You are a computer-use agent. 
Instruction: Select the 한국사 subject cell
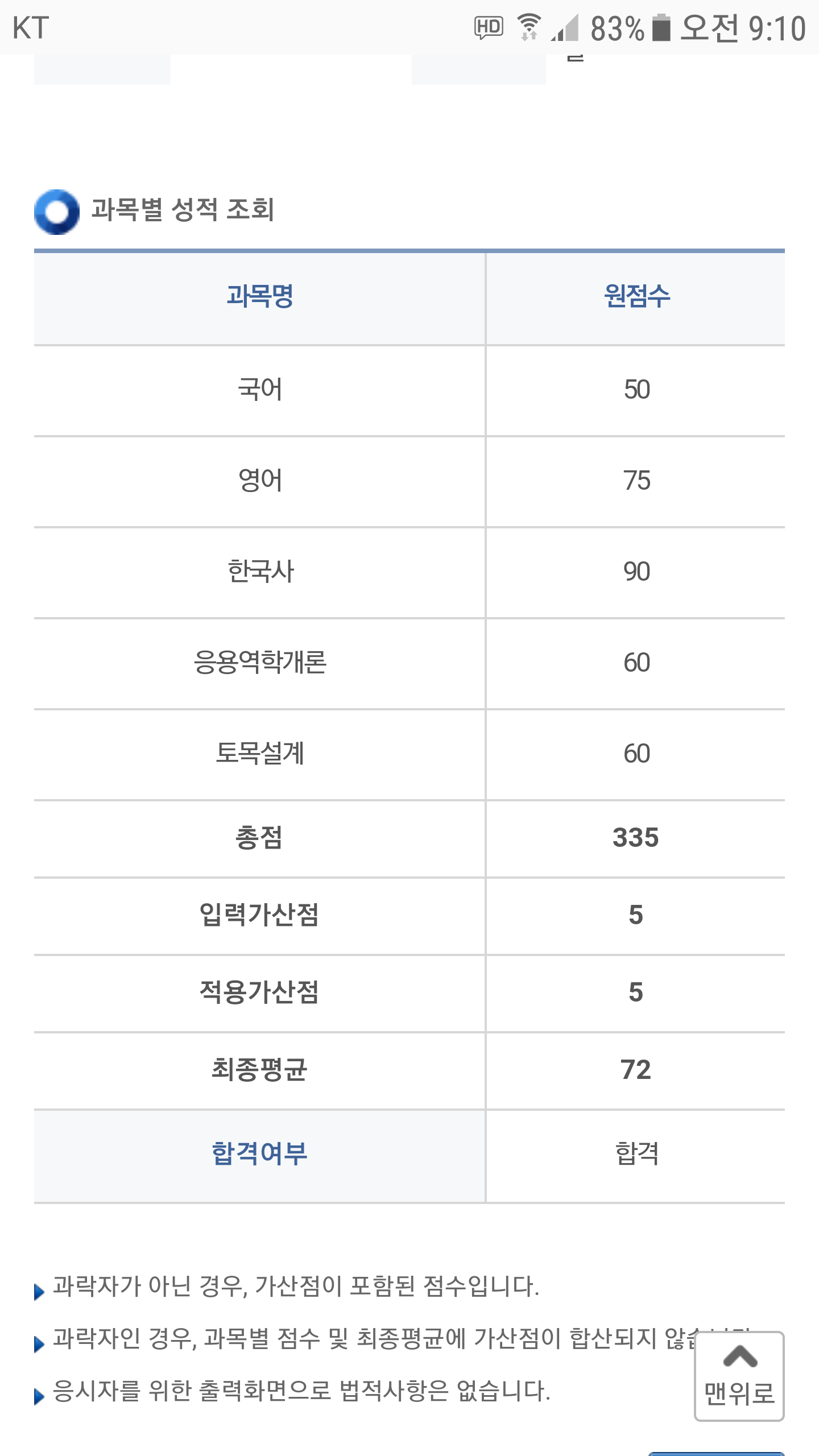point(260,572)
